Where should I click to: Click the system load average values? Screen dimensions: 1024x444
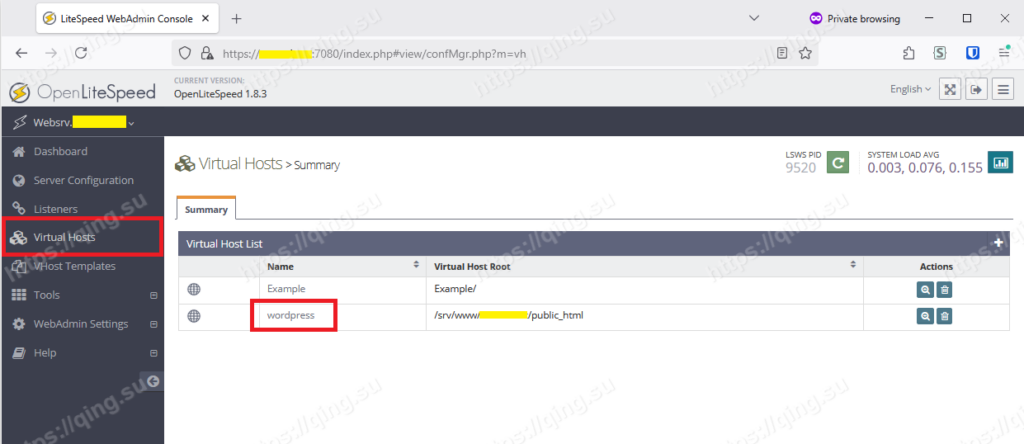pos(925,168)
